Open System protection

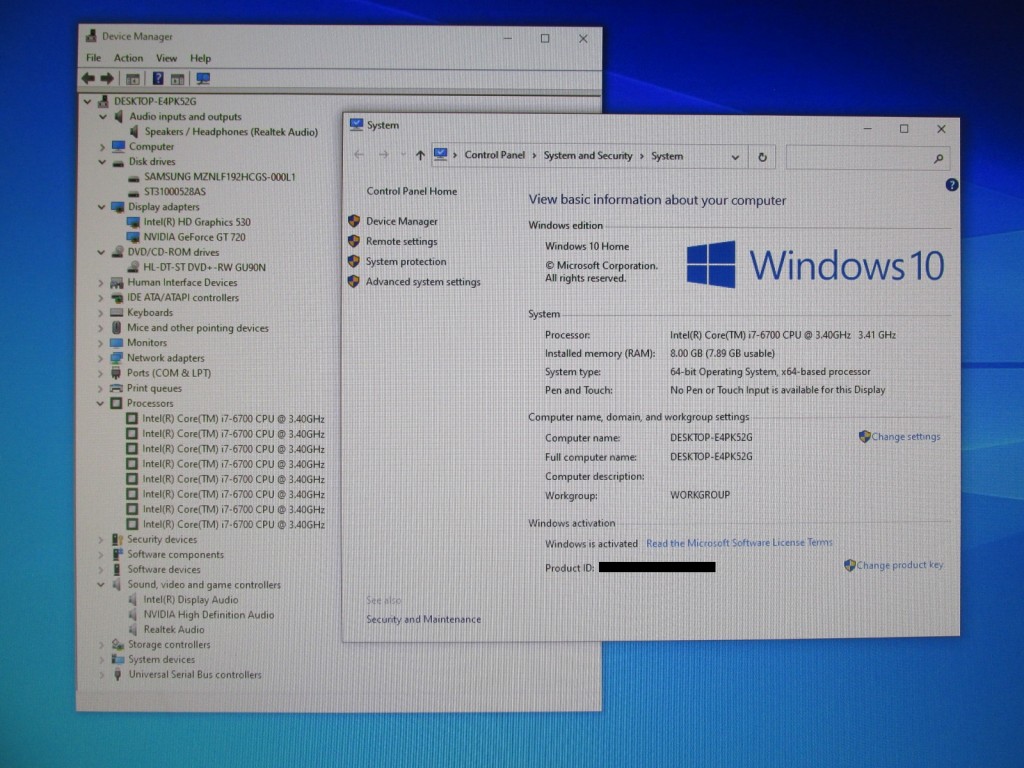[406, 262]
